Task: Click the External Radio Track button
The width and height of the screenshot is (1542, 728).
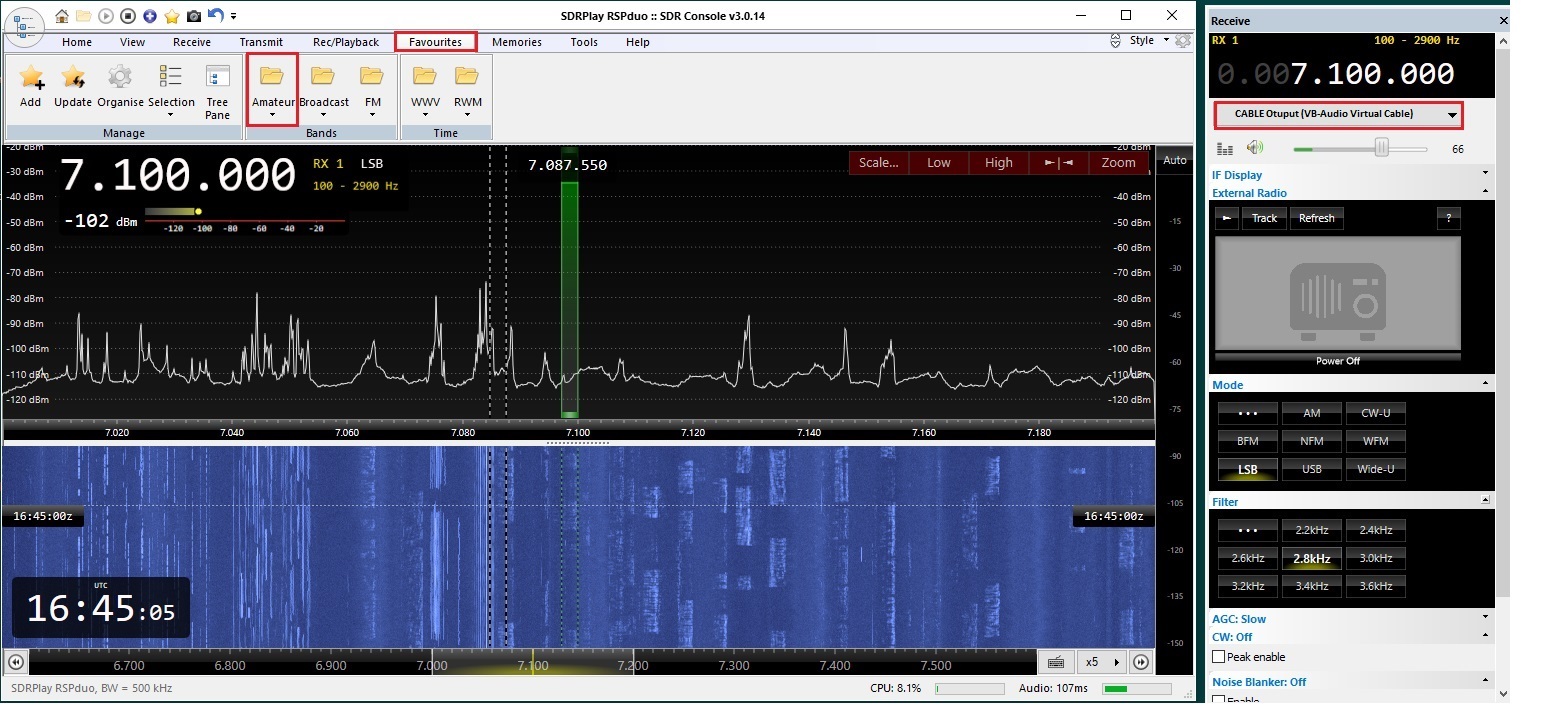Action: (x=1264, y=218)
